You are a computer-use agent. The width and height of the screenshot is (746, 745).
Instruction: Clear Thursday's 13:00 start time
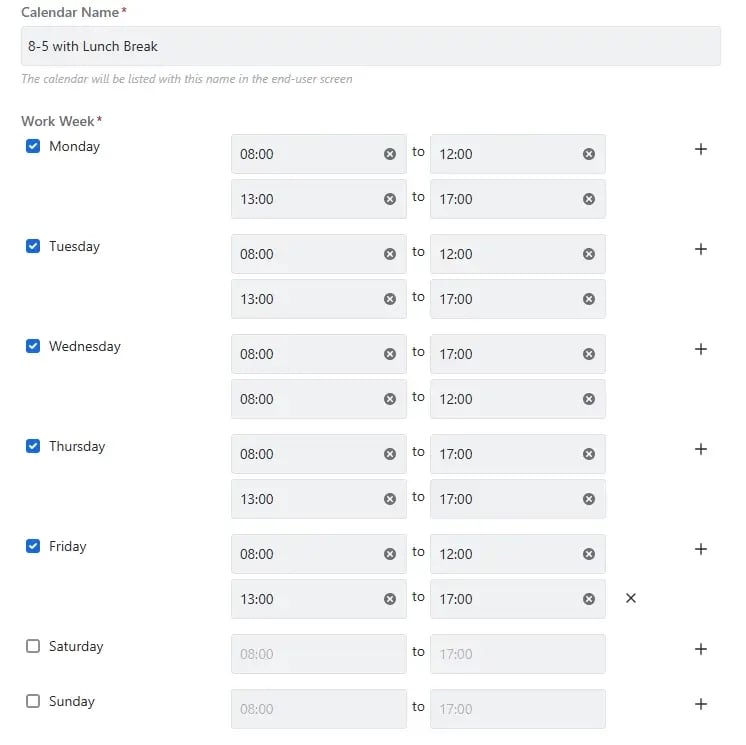390,499
